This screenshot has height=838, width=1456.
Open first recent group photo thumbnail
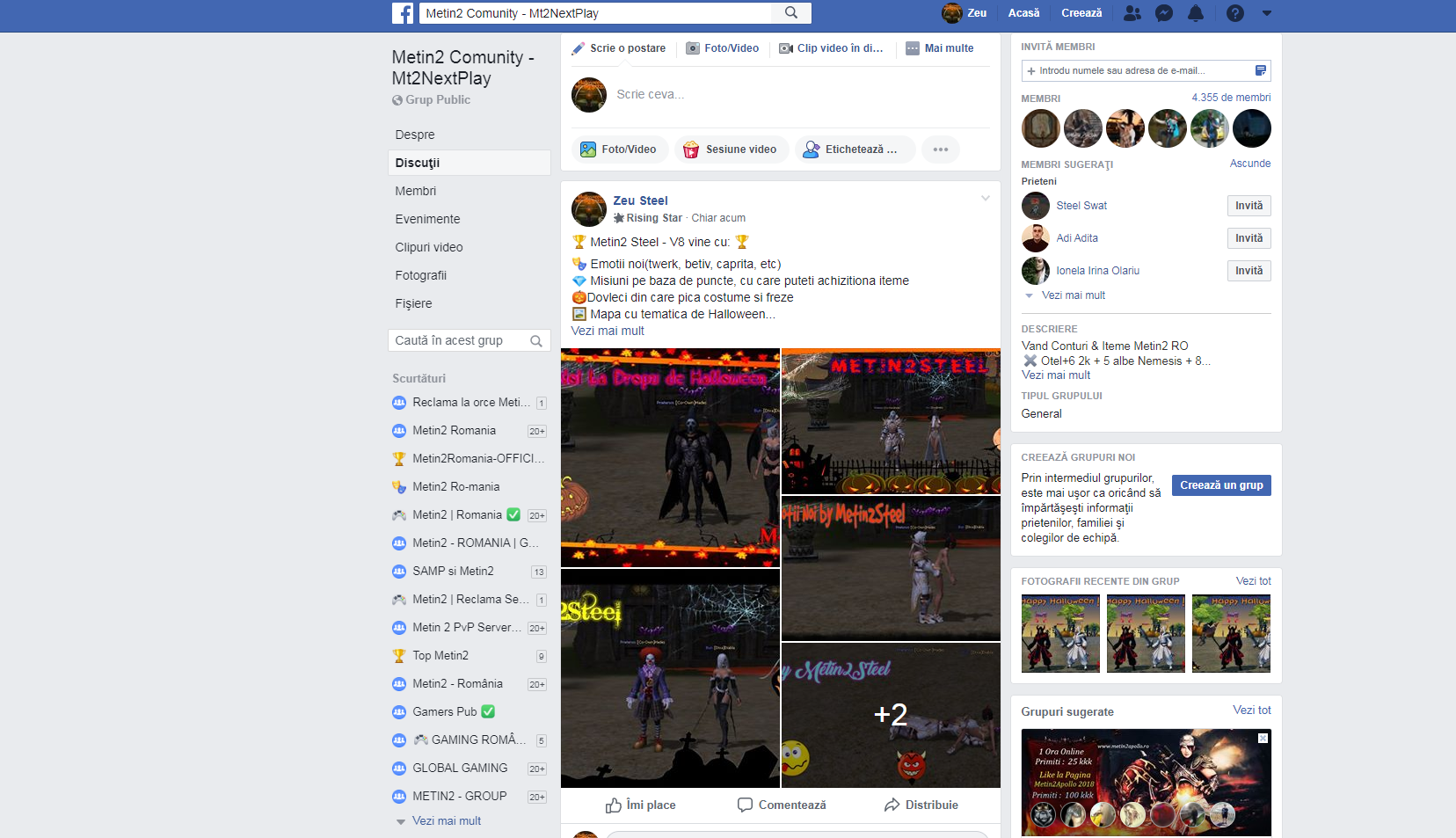1060,634
